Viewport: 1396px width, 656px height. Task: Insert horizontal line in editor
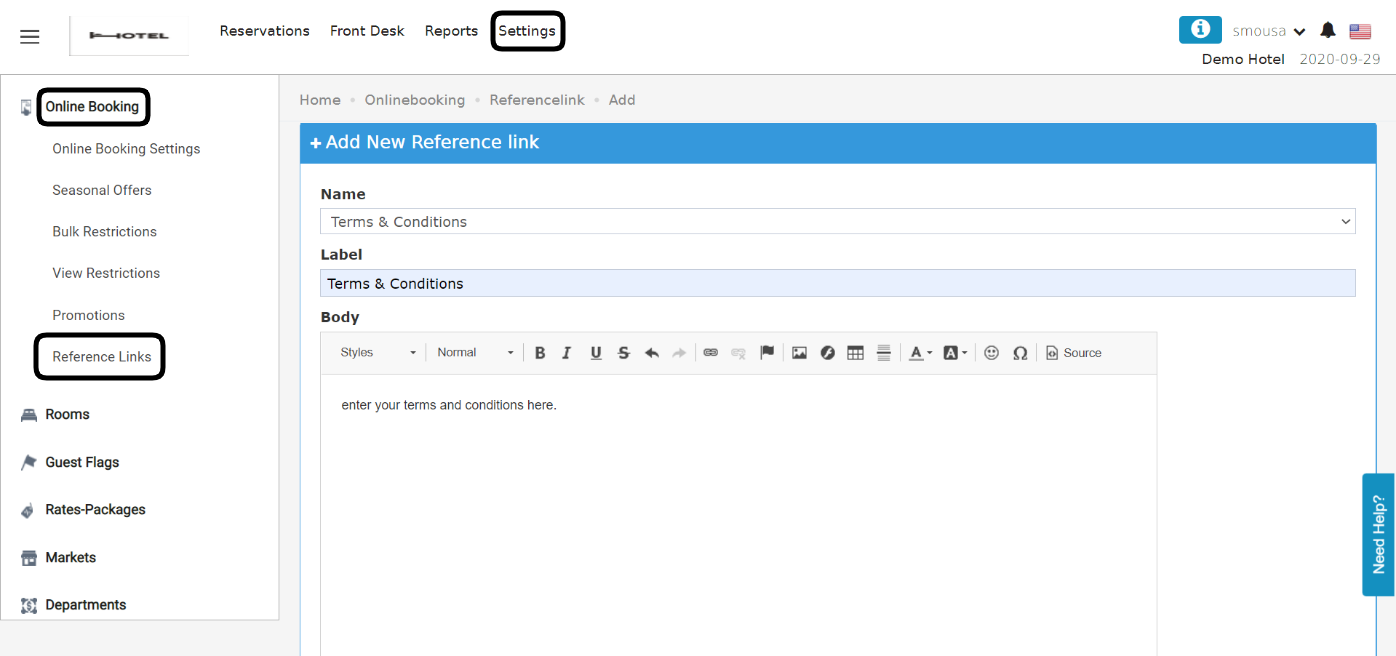(883, 353)
